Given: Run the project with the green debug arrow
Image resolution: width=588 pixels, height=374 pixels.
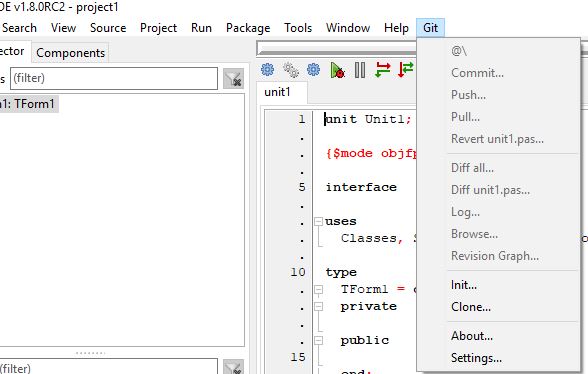Looking at the screenshot, I should (337, 70).
